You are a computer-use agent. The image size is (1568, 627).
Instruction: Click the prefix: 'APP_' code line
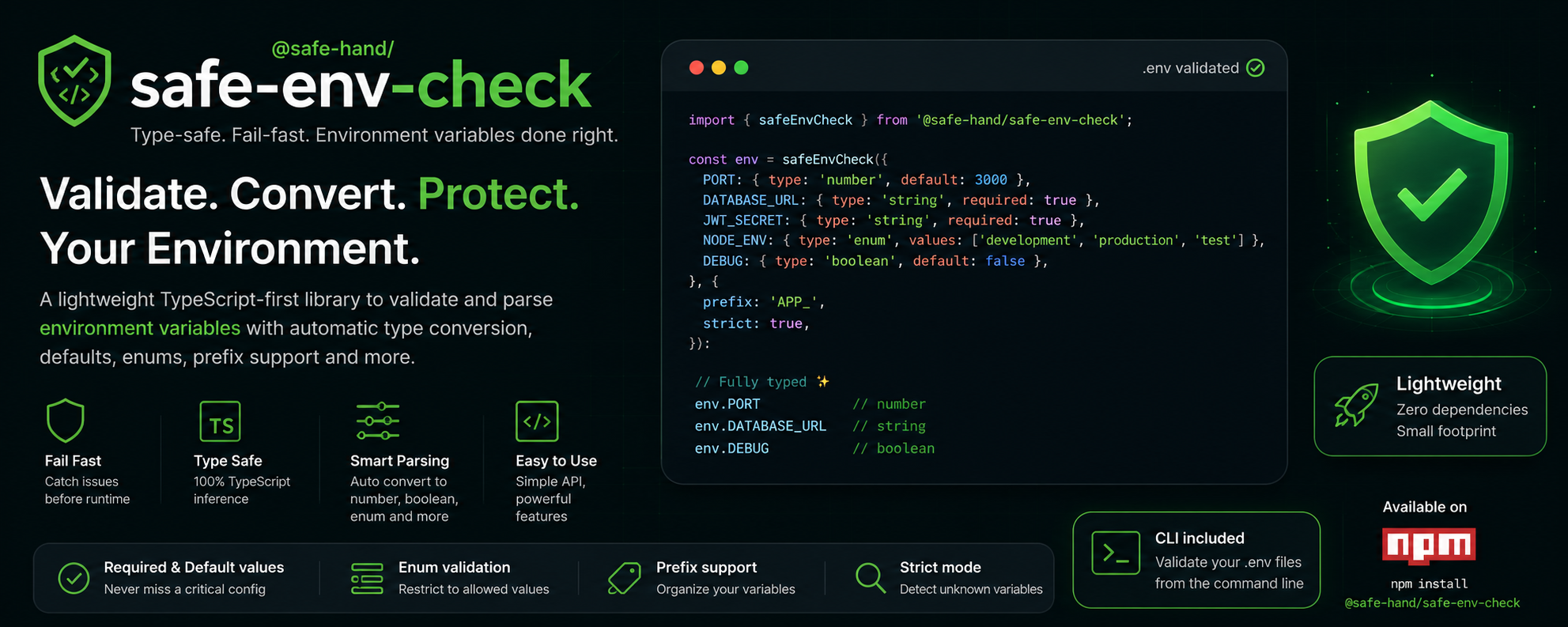point(764,302)
